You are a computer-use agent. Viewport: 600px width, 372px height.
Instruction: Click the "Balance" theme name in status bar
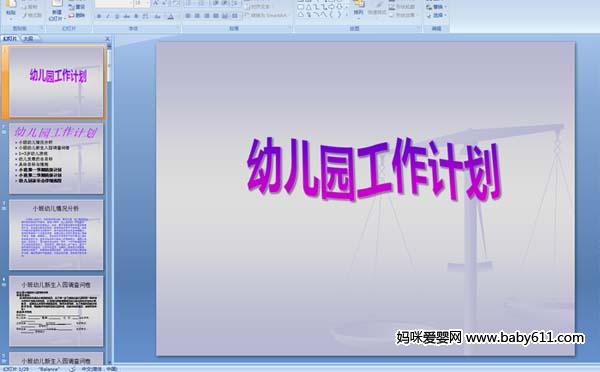49,369
